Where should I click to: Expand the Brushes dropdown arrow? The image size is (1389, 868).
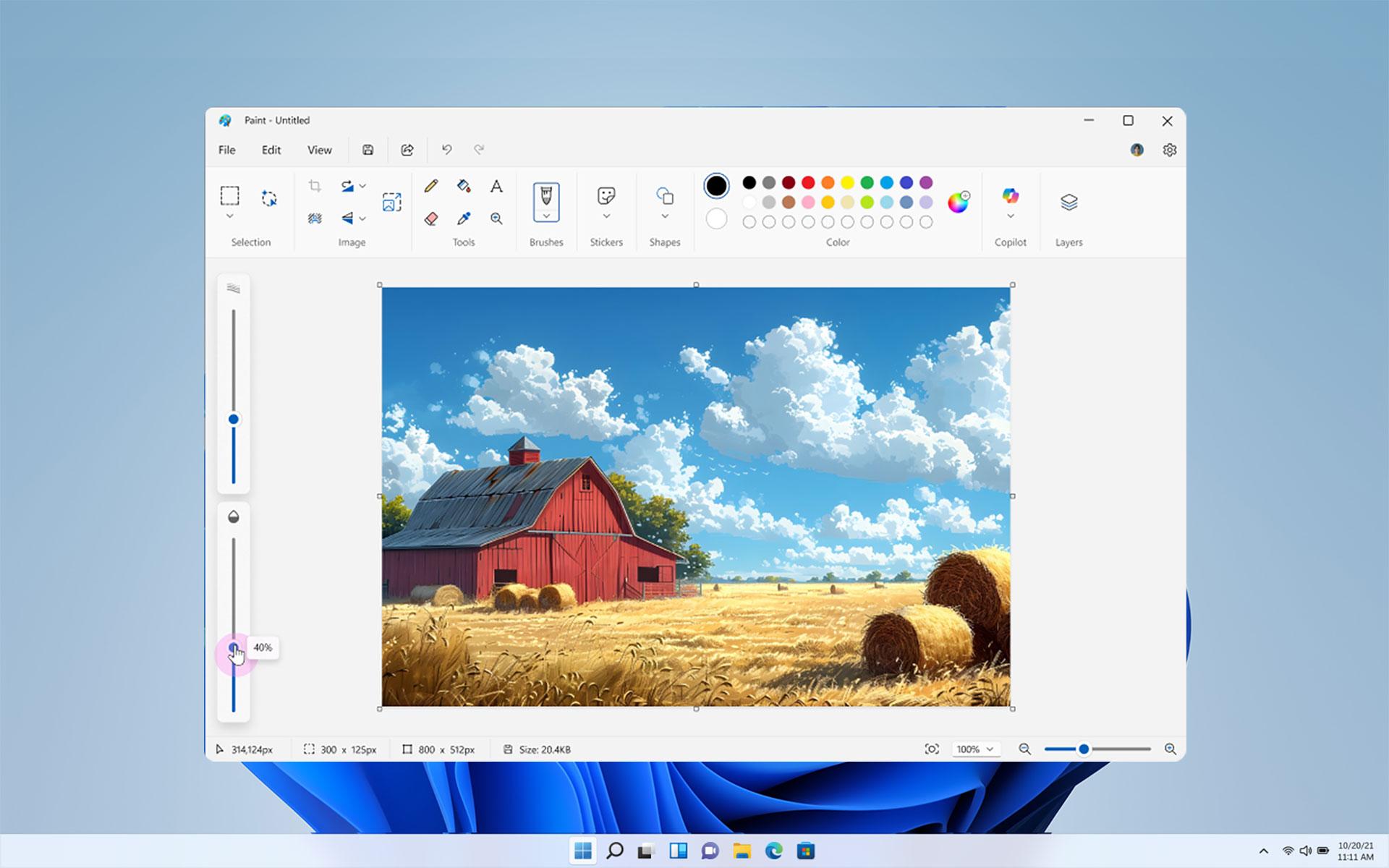[x=546, y=216]
